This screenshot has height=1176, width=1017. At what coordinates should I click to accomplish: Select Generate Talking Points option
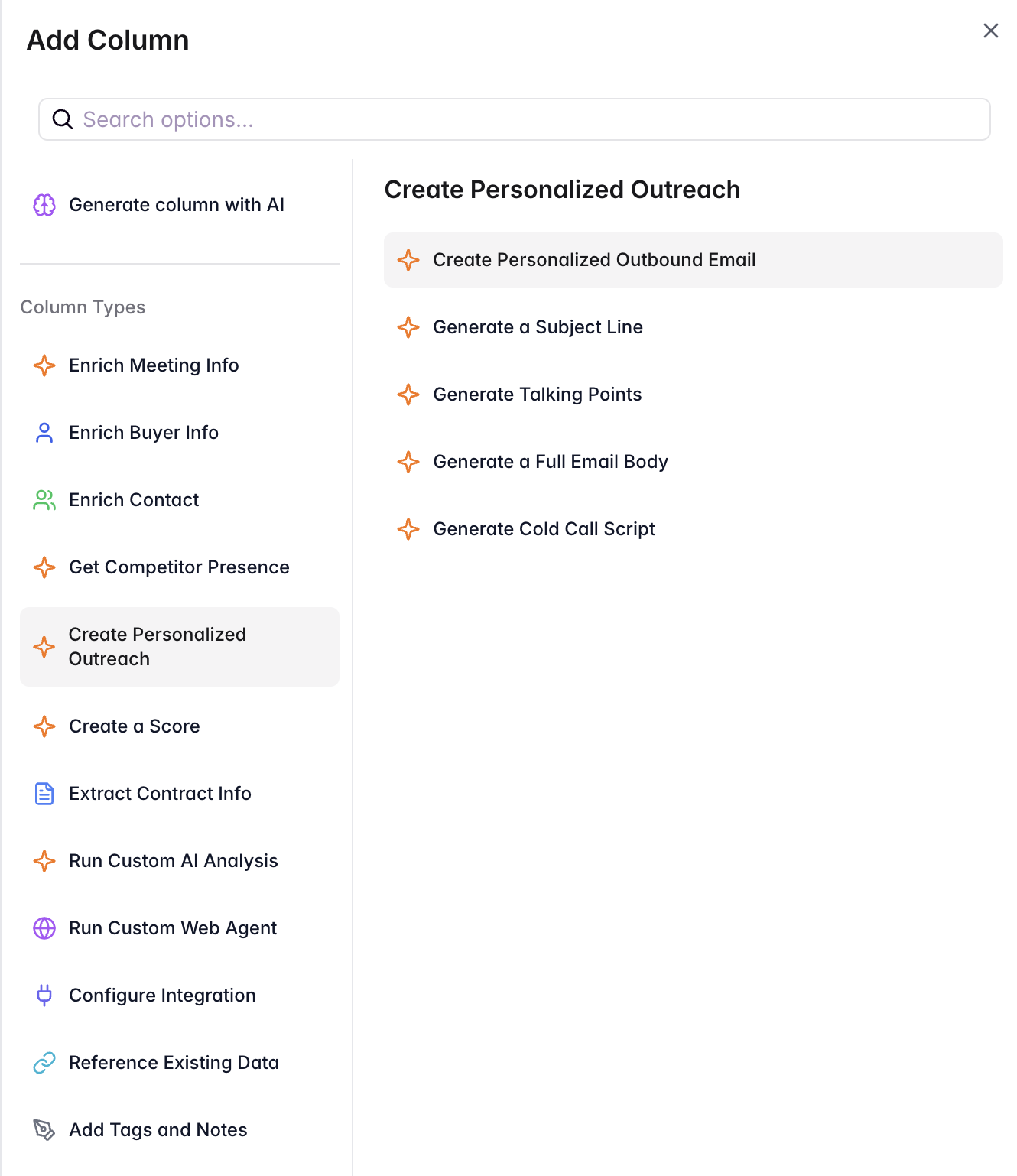[537, 395]
